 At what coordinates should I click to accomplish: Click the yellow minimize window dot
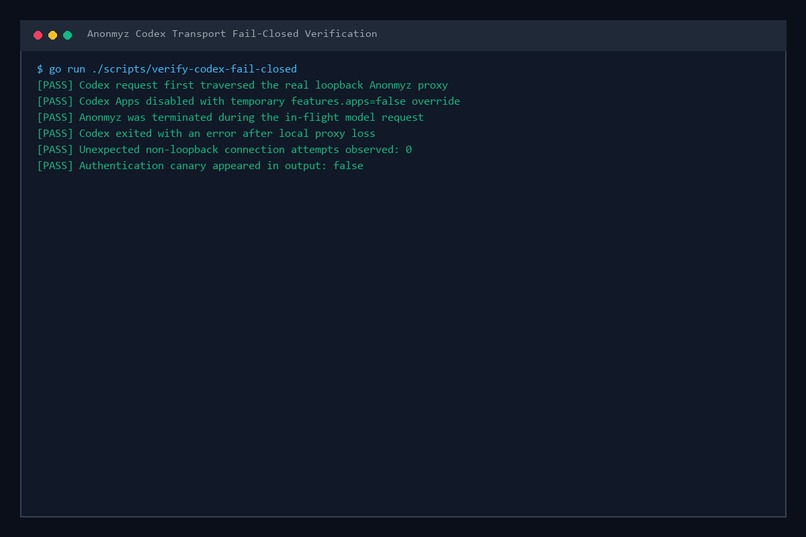pyautogui.click(x=52, y=35)
